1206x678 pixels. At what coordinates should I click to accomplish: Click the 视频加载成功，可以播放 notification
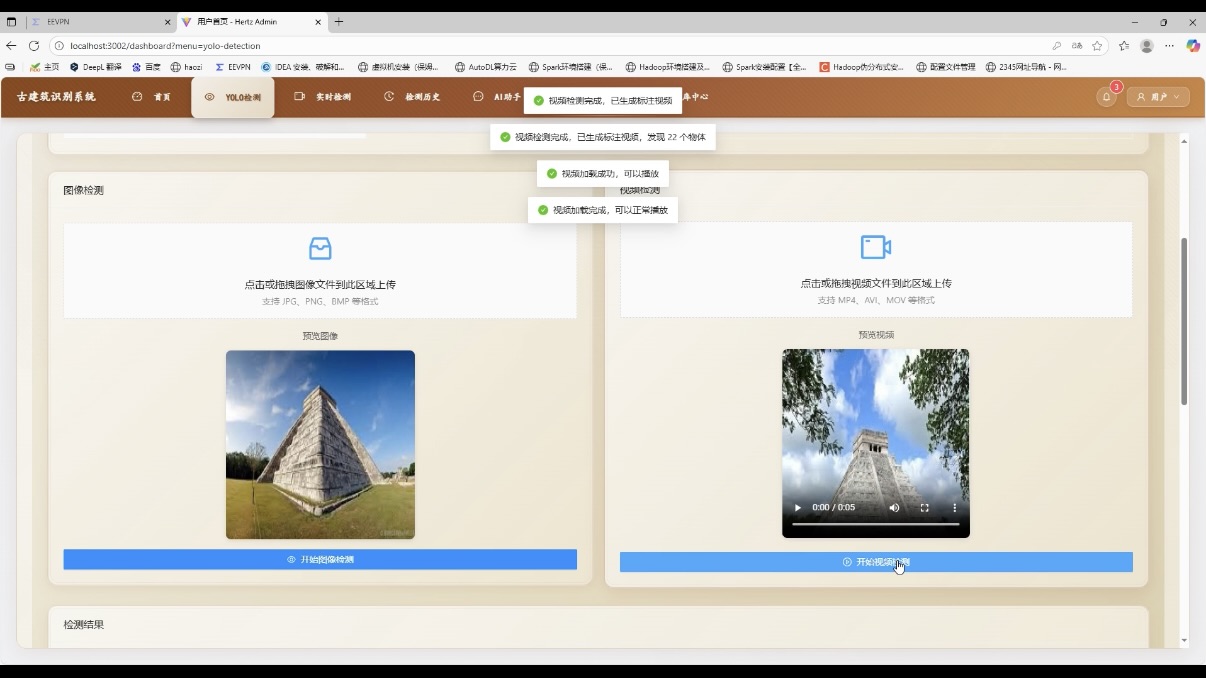603,173
